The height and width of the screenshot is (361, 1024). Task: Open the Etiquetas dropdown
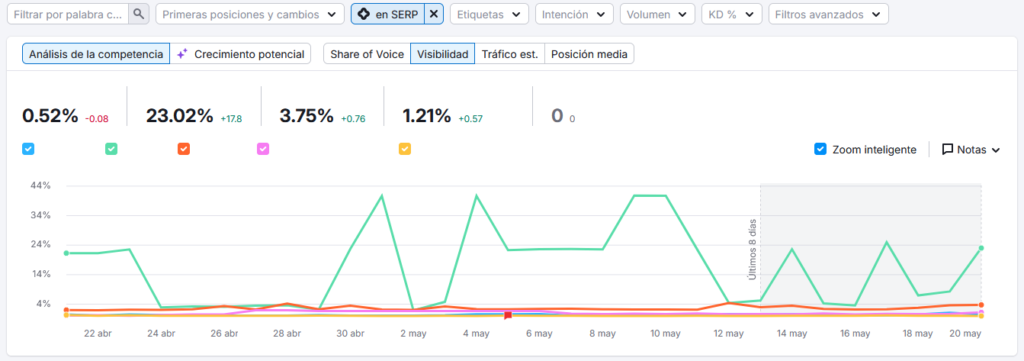click(x=490, y=14)
